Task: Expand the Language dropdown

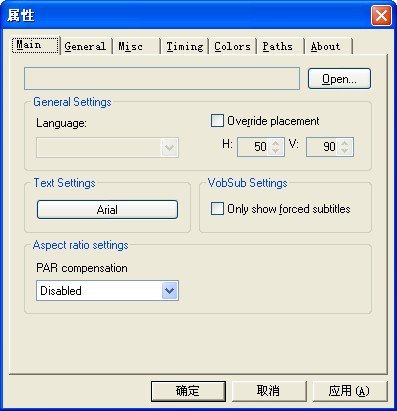Action: (x=170, y=147)
